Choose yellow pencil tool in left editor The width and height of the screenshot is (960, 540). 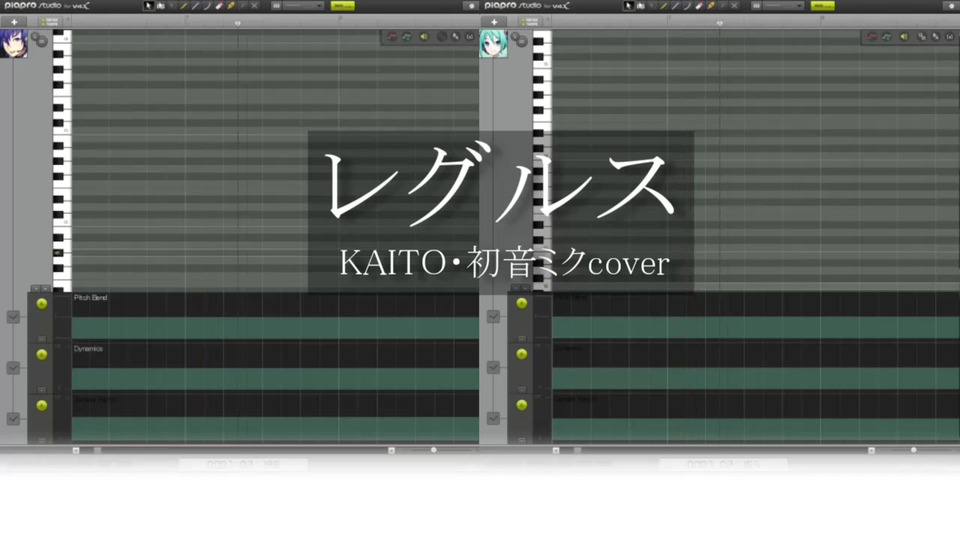coord(183,6)
